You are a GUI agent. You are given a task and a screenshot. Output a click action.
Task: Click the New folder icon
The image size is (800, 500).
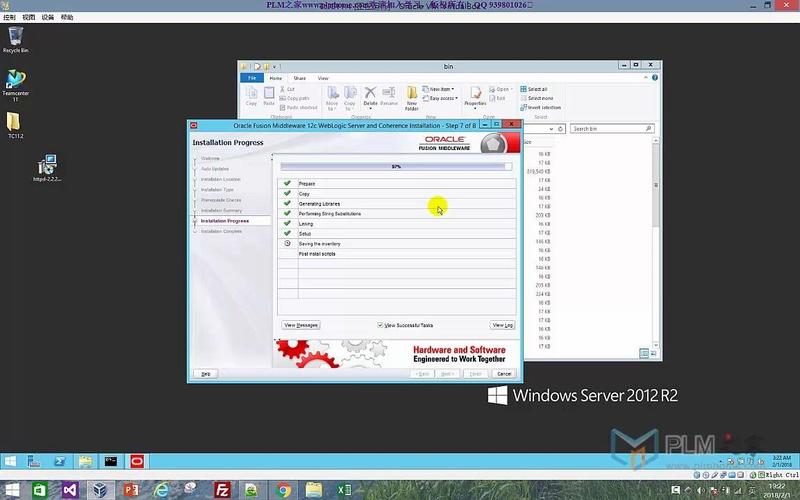coord(412,97)
